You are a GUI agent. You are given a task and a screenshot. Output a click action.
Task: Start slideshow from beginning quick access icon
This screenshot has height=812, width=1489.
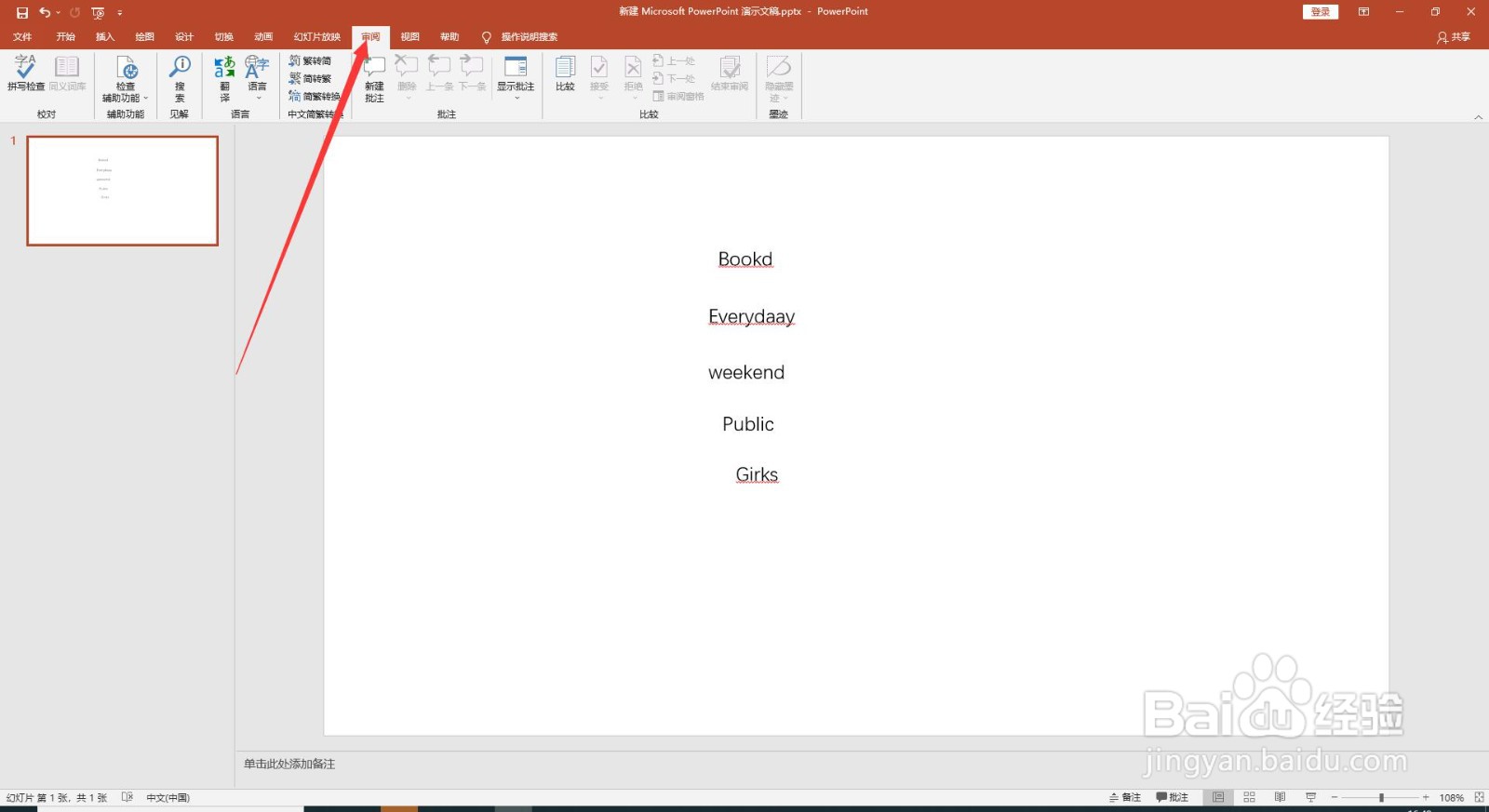click(x=98, y=12)
